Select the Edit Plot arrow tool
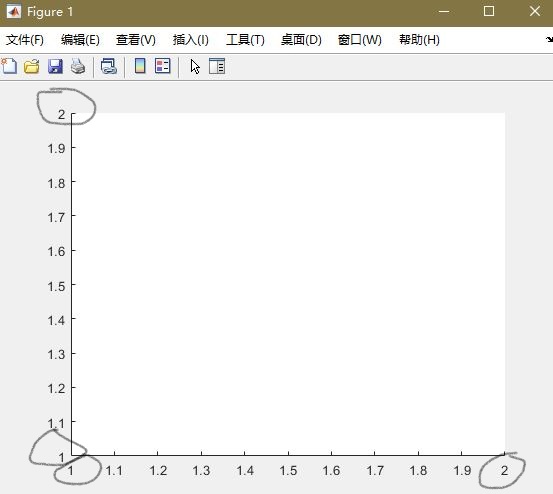This screenshot has height=494, width=553. click(195, 66)
